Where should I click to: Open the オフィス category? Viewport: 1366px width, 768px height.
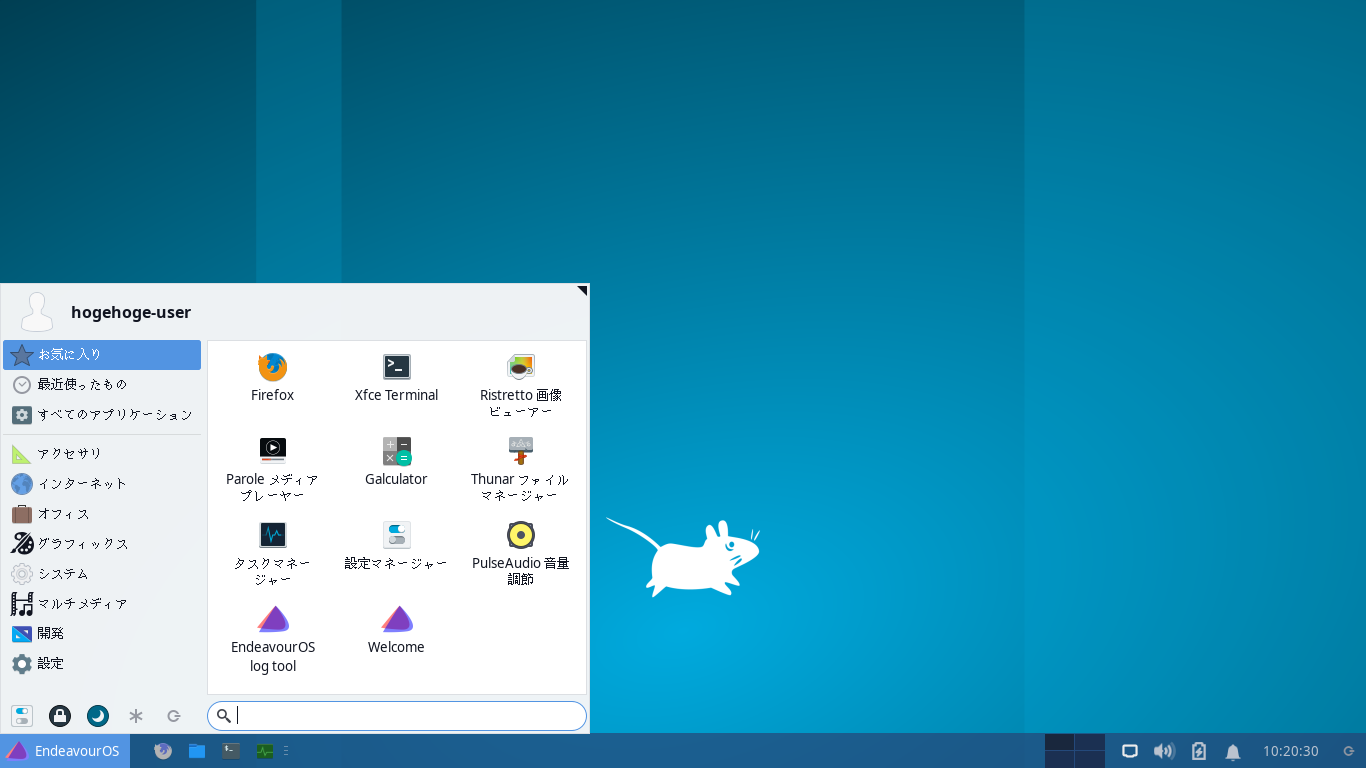point(102,514)
